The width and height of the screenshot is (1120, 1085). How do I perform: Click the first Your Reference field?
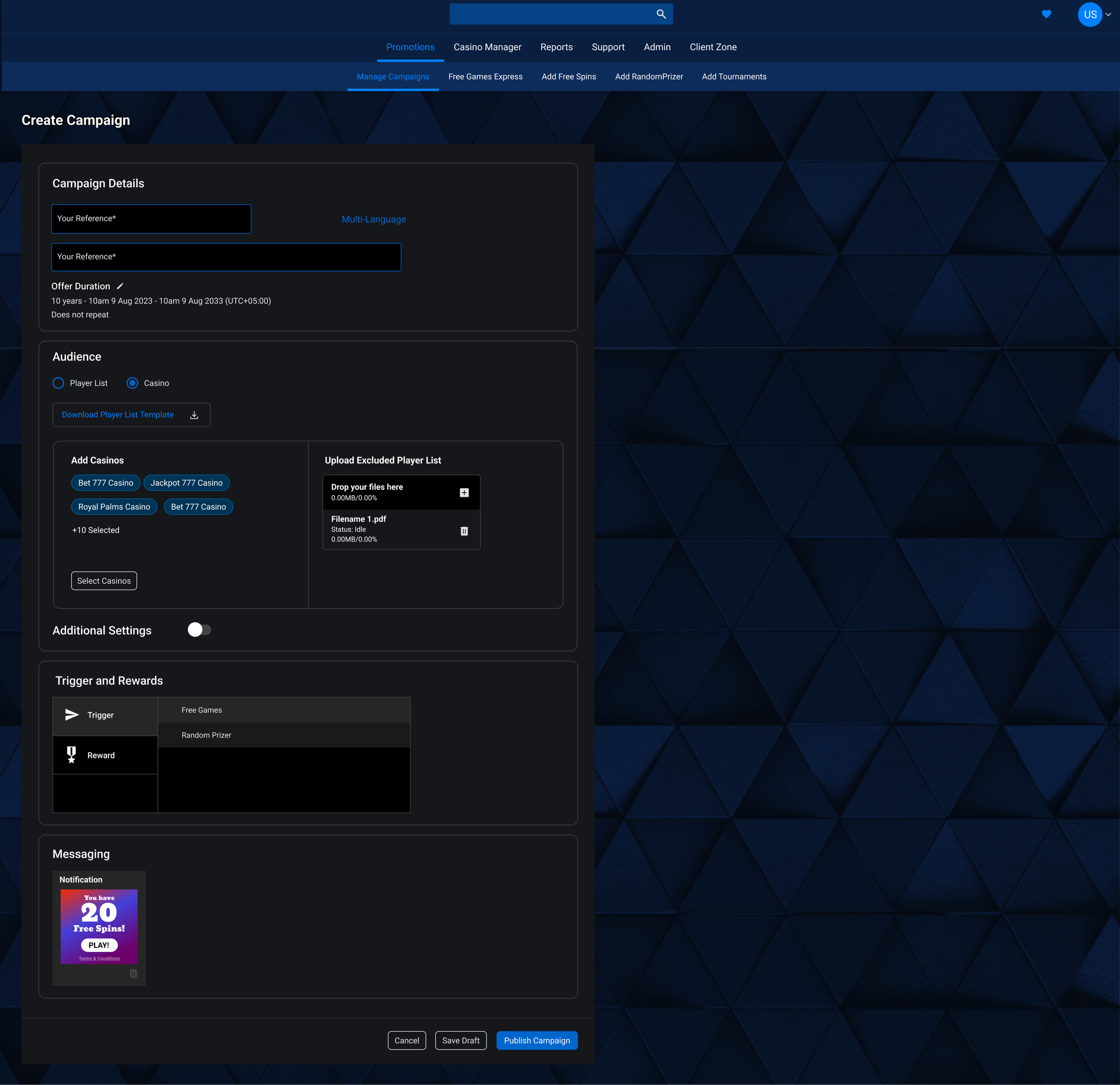151,219
